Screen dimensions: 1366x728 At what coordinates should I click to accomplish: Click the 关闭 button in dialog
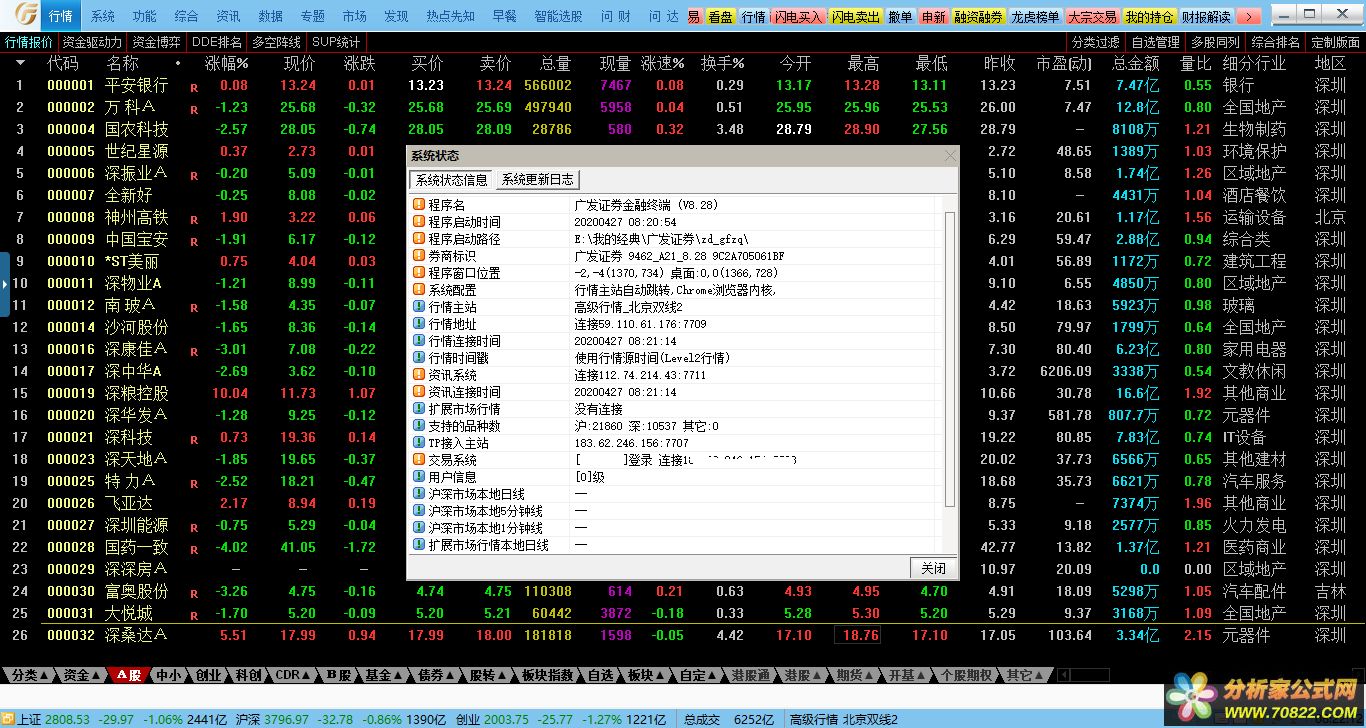tap(933, 568)
